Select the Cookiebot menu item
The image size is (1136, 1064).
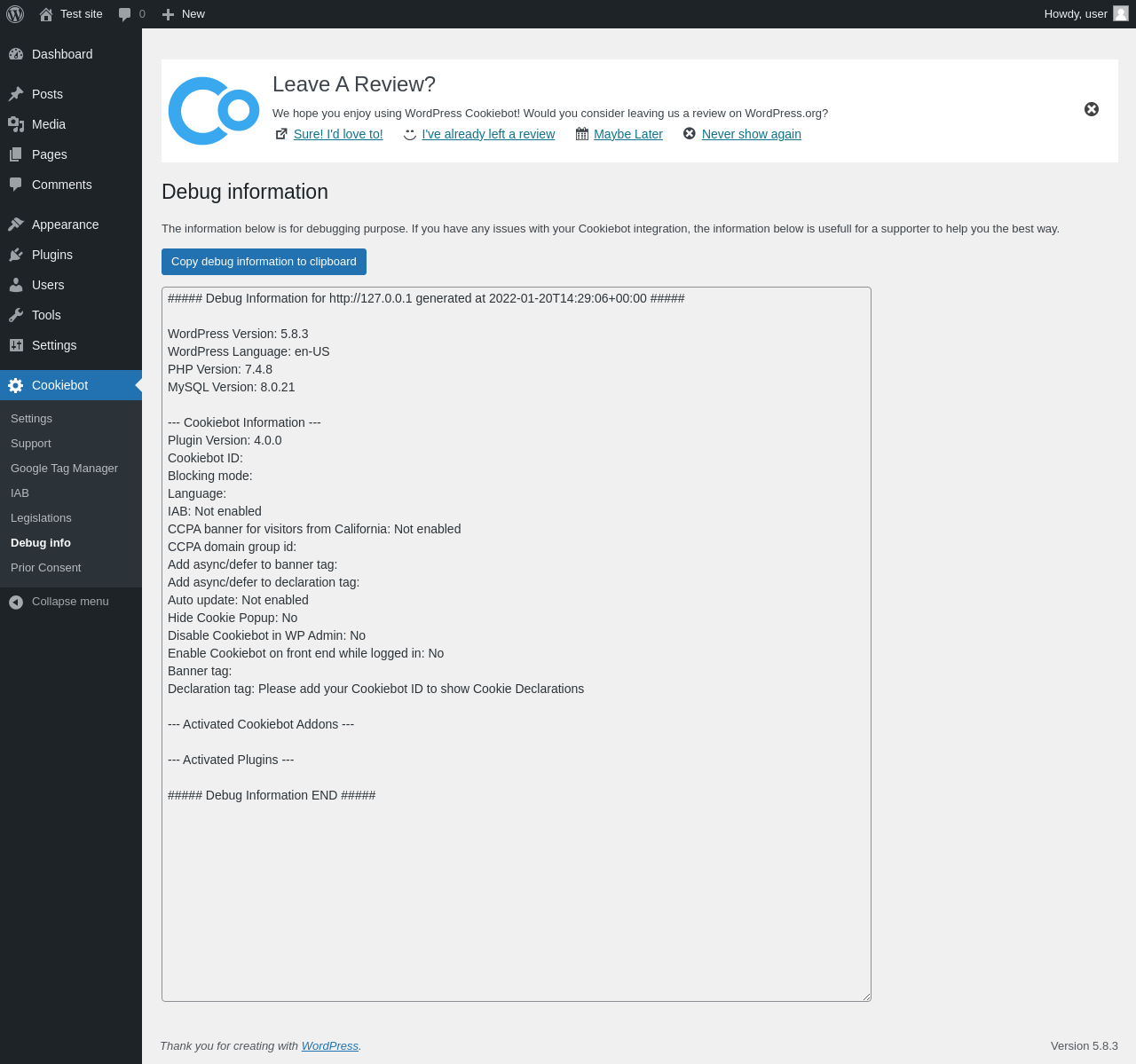(x=71, y=385)
